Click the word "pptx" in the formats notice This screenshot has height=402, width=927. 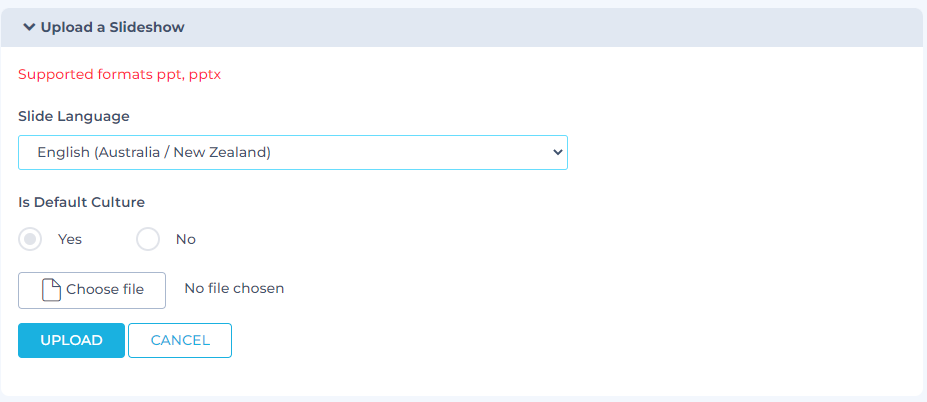tap(204, 75)
